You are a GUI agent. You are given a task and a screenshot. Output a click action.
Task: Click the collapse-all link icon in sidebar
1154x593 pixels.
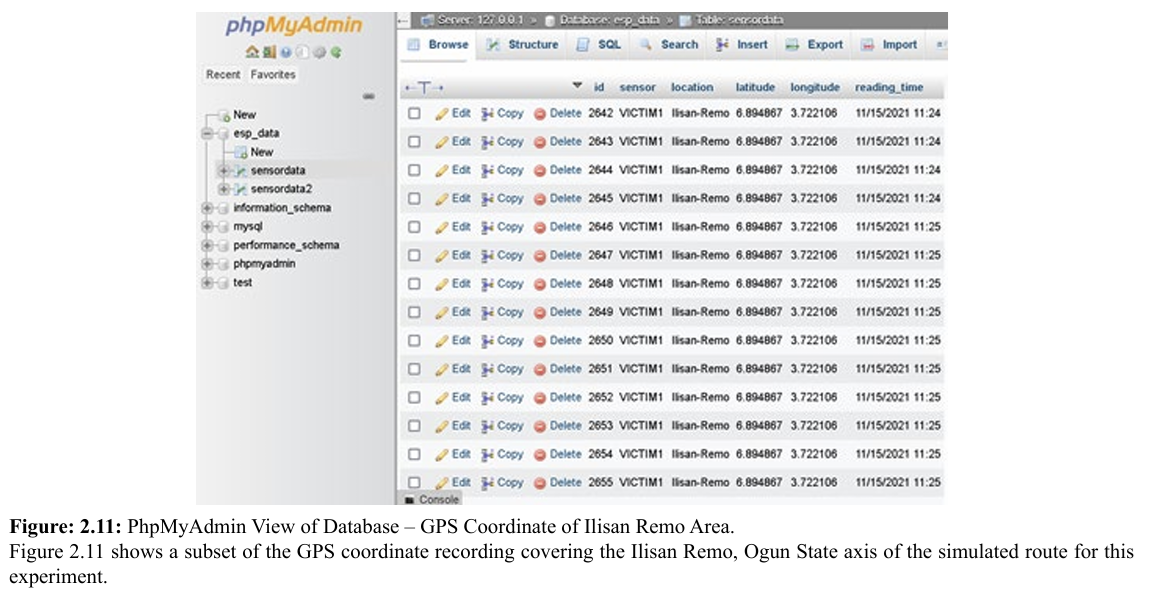click(x=368, y=96)
